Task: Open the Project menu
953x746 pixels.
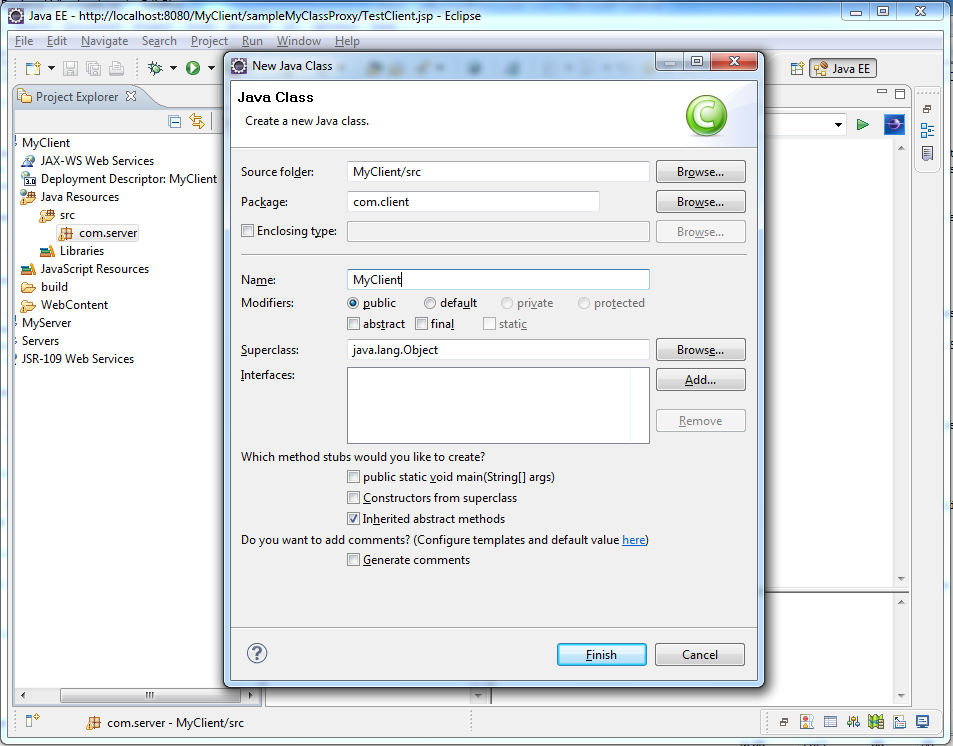Action: click(x=209, y=41)
